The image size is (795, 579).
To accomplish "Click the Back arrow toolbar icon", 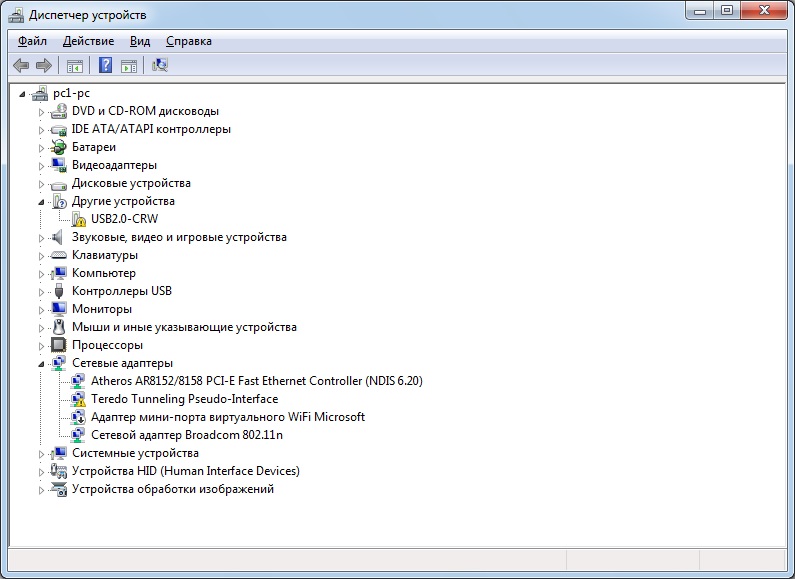I will click(x=21, y=65).
